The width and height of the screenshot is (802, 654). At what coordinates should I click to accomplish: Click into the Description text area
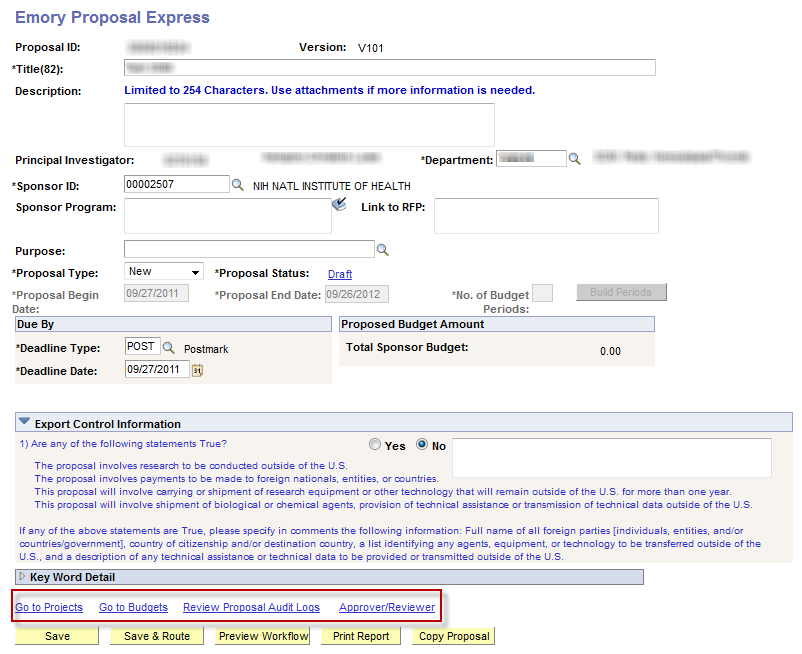tap(309, 125)
